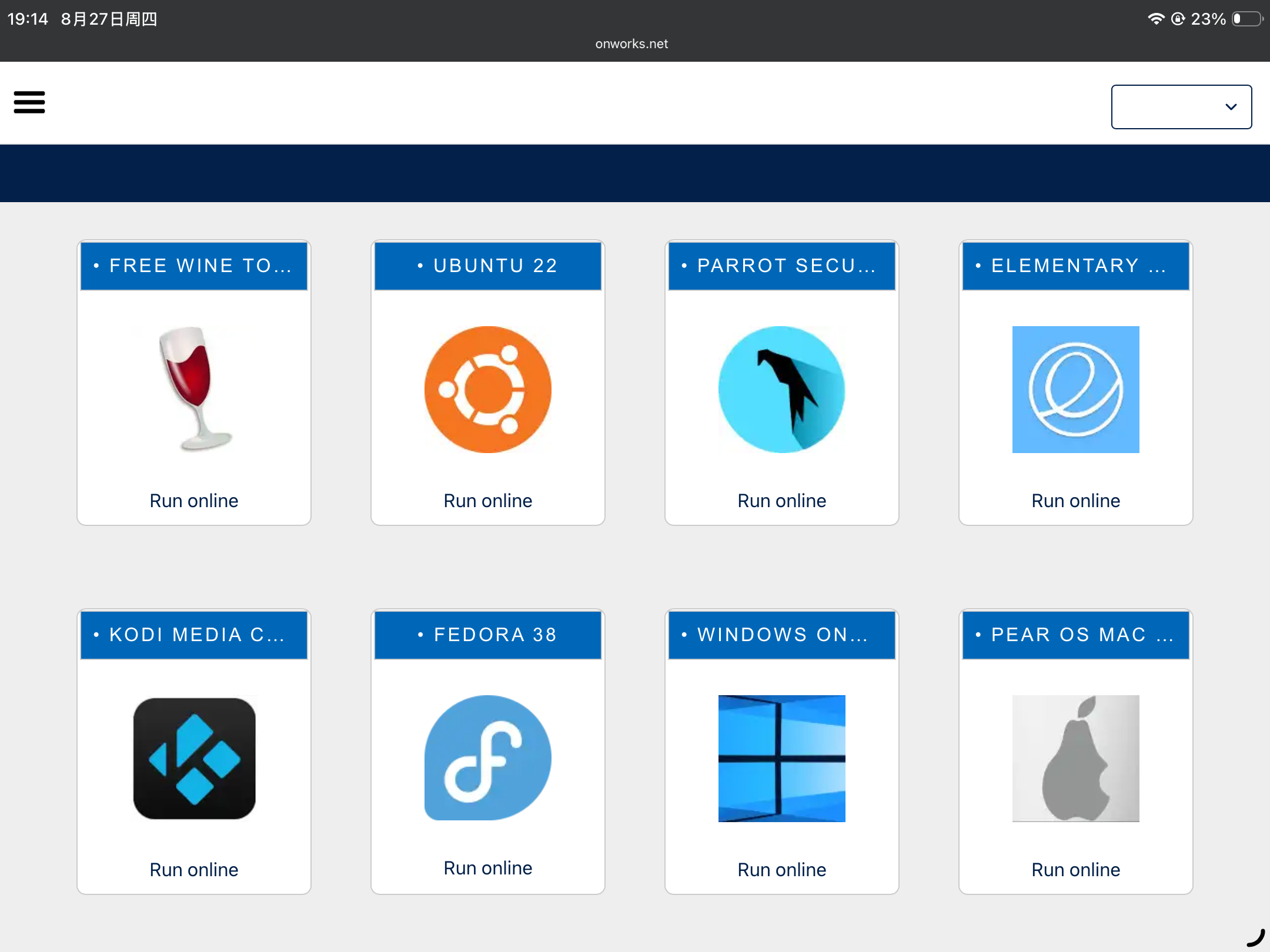Expand the language selector dropdown
This screenshot has width=1270, height=952.
[x=1181, y=107]
